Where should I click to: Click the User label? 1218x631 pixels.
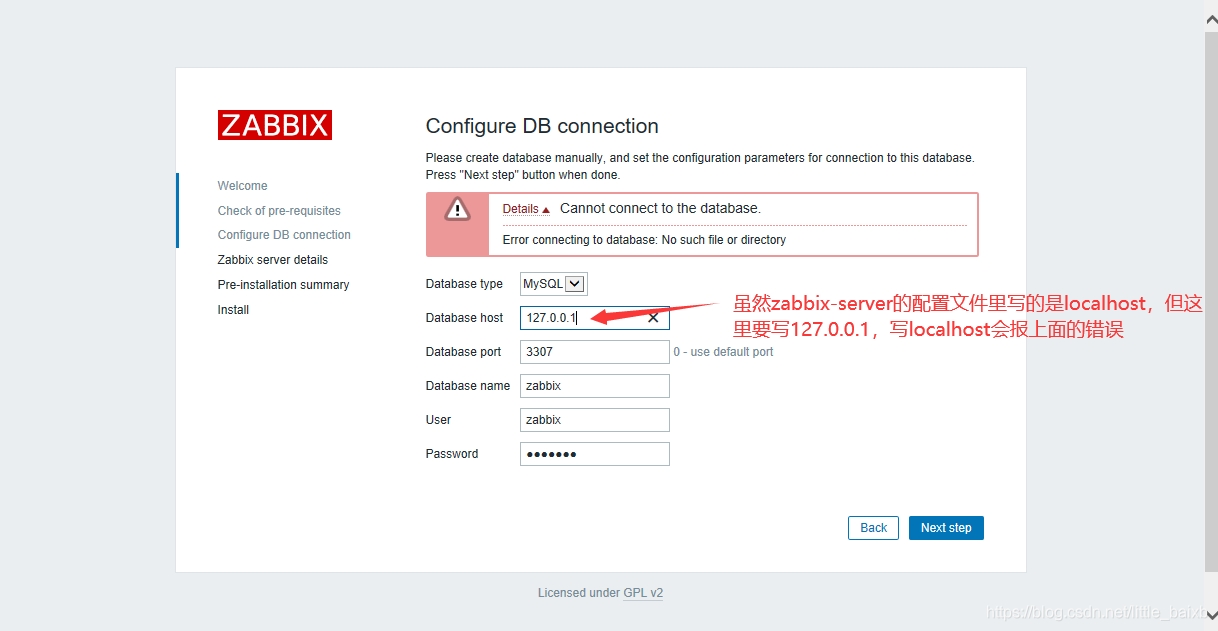(438, 420)
